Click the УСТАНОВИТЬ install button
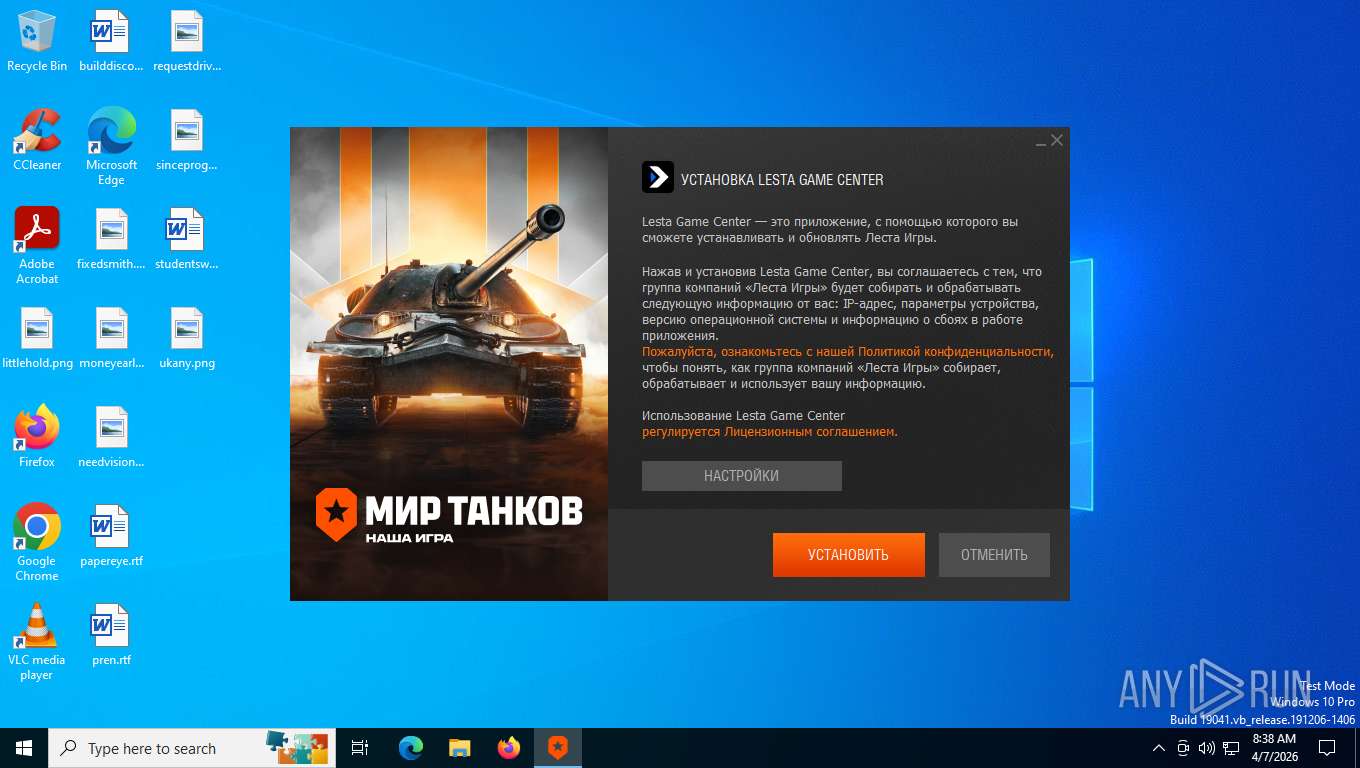 tap(848, 555)
